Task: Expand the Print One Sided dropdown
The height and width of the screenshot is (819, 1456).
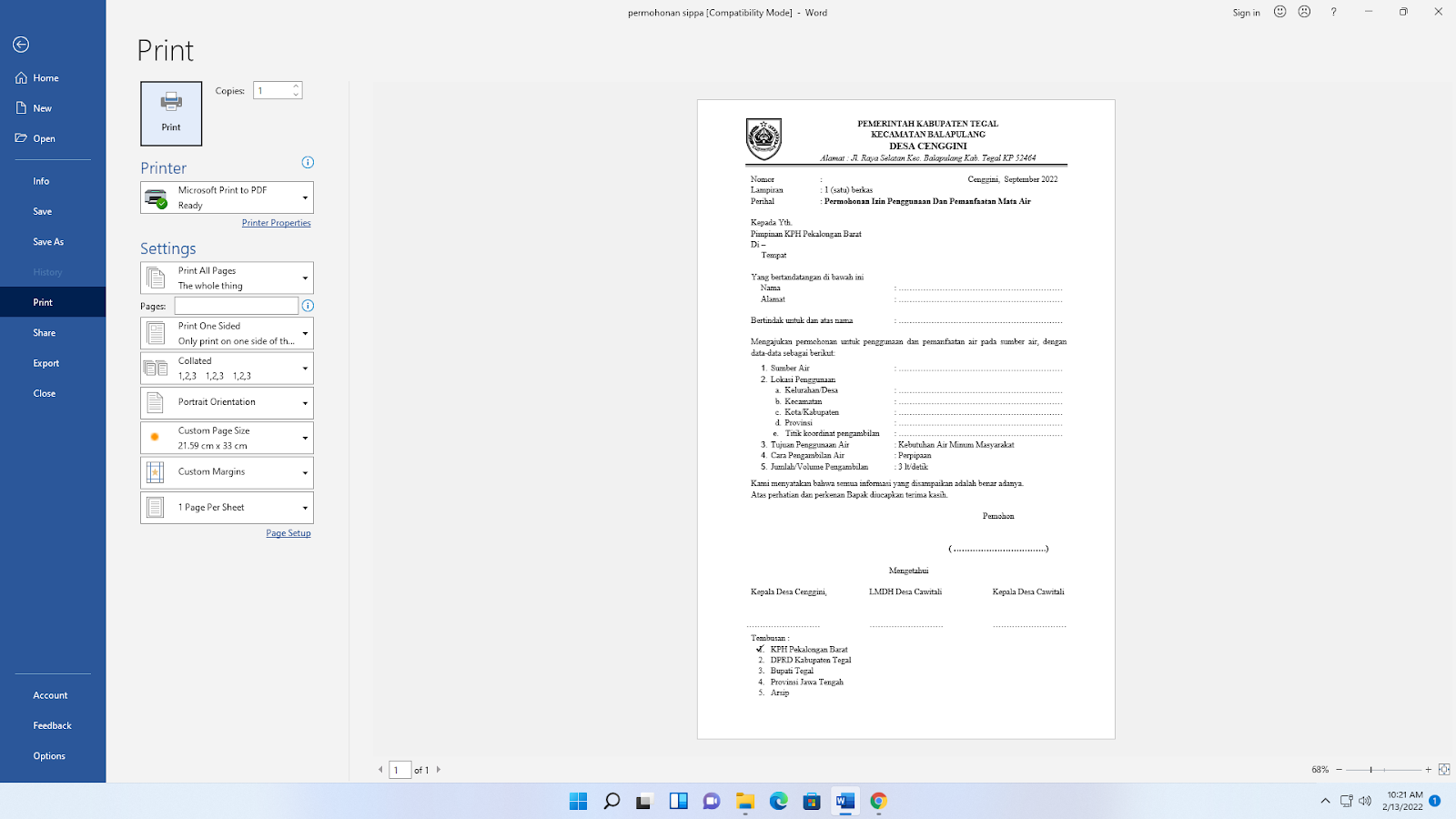Action: pos(227,333)
